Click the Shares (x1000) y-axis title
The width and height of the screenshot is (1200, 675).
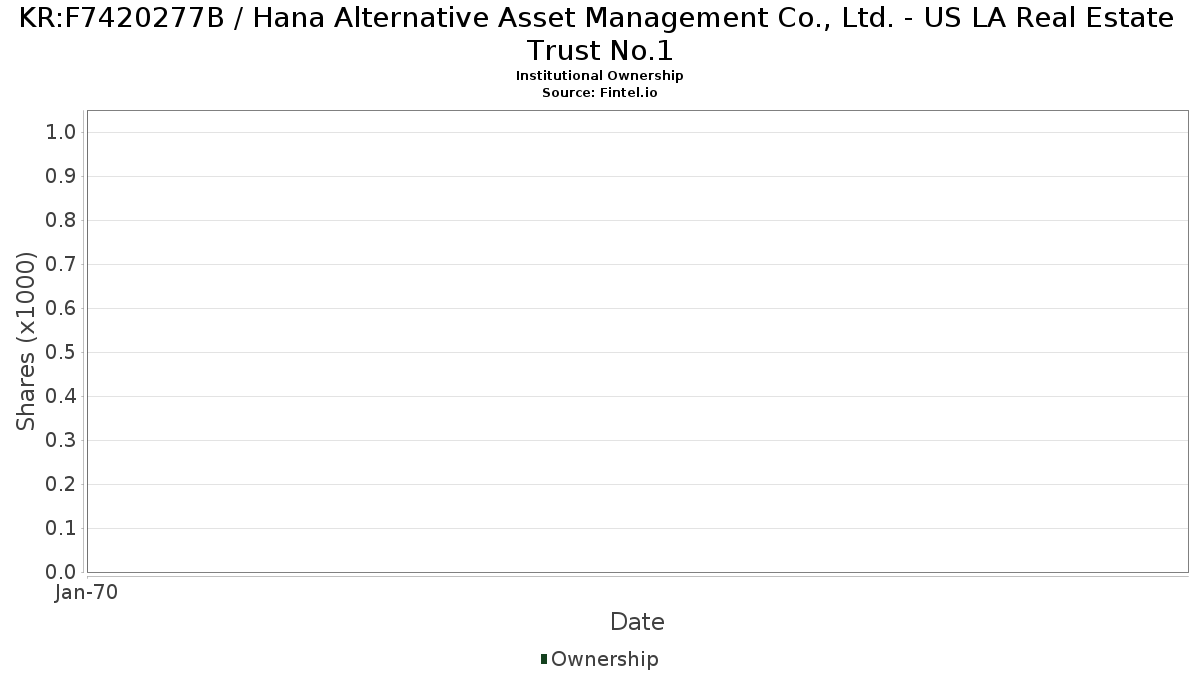26,342
